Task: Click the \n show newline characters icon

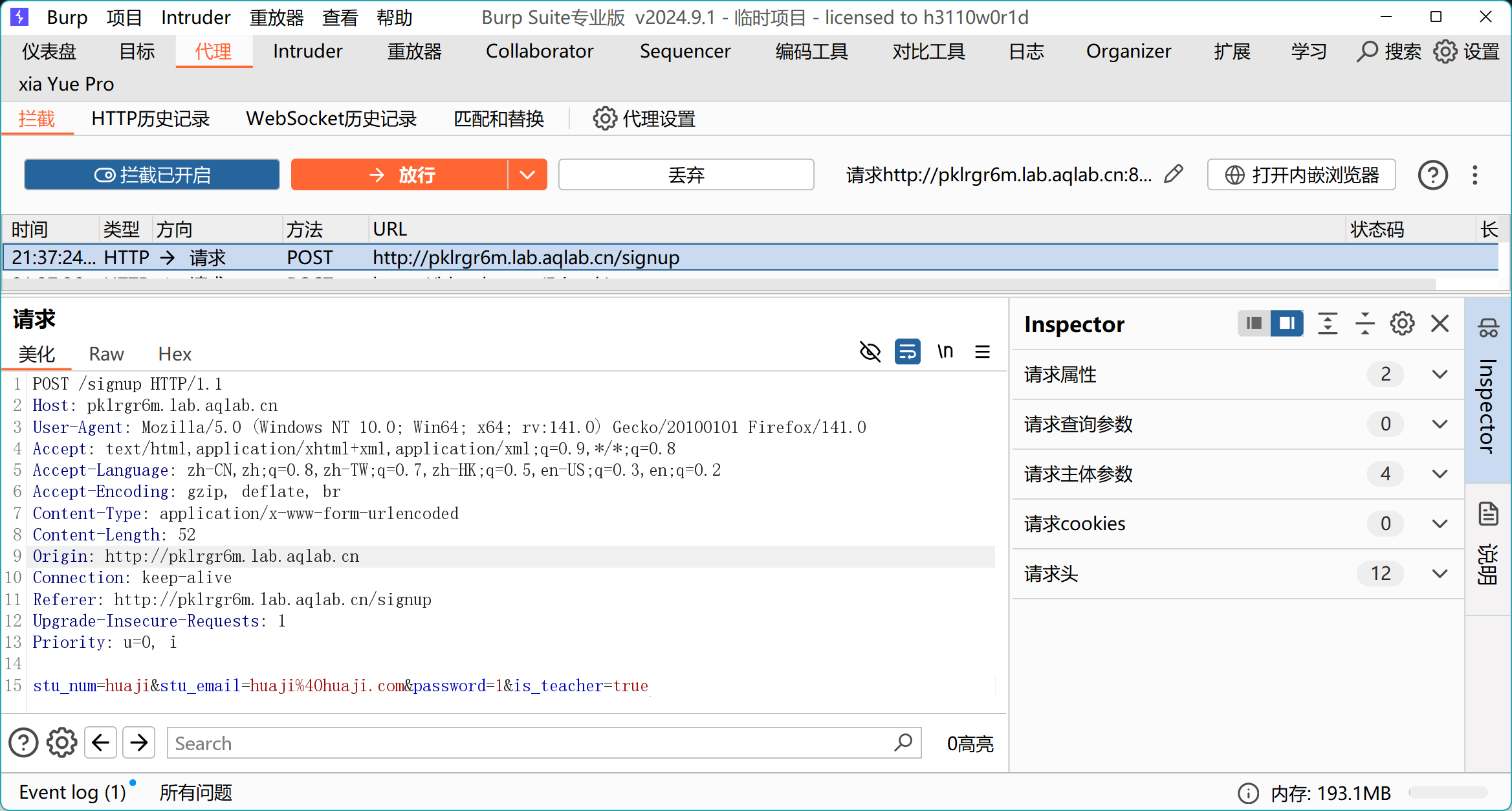Action: click(x=945, y=351)
